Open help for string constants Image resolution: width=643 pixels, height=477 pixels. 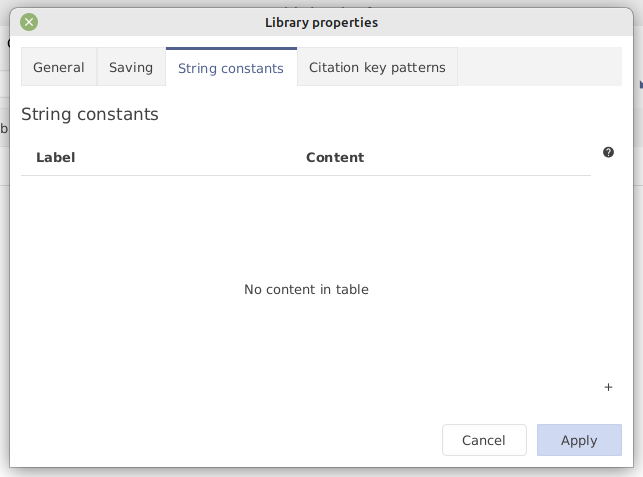[608, 152]
